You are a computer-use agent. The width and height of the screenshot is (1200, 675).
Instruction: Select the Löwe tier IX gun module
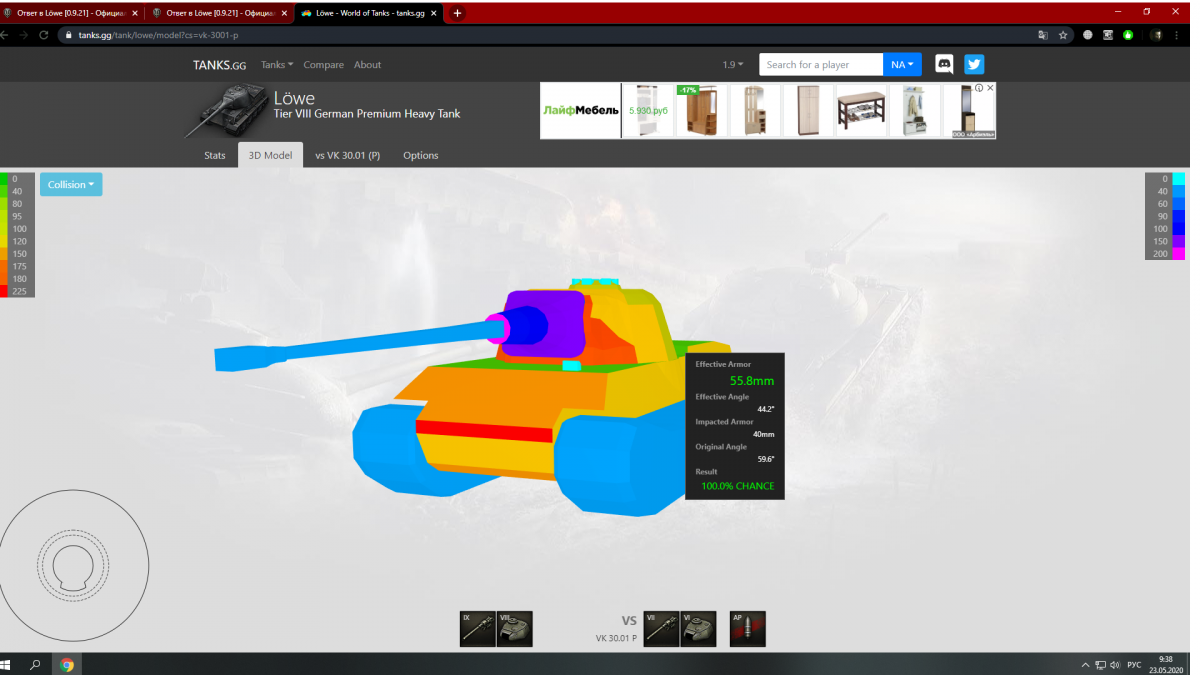click(x=478, y=629)
